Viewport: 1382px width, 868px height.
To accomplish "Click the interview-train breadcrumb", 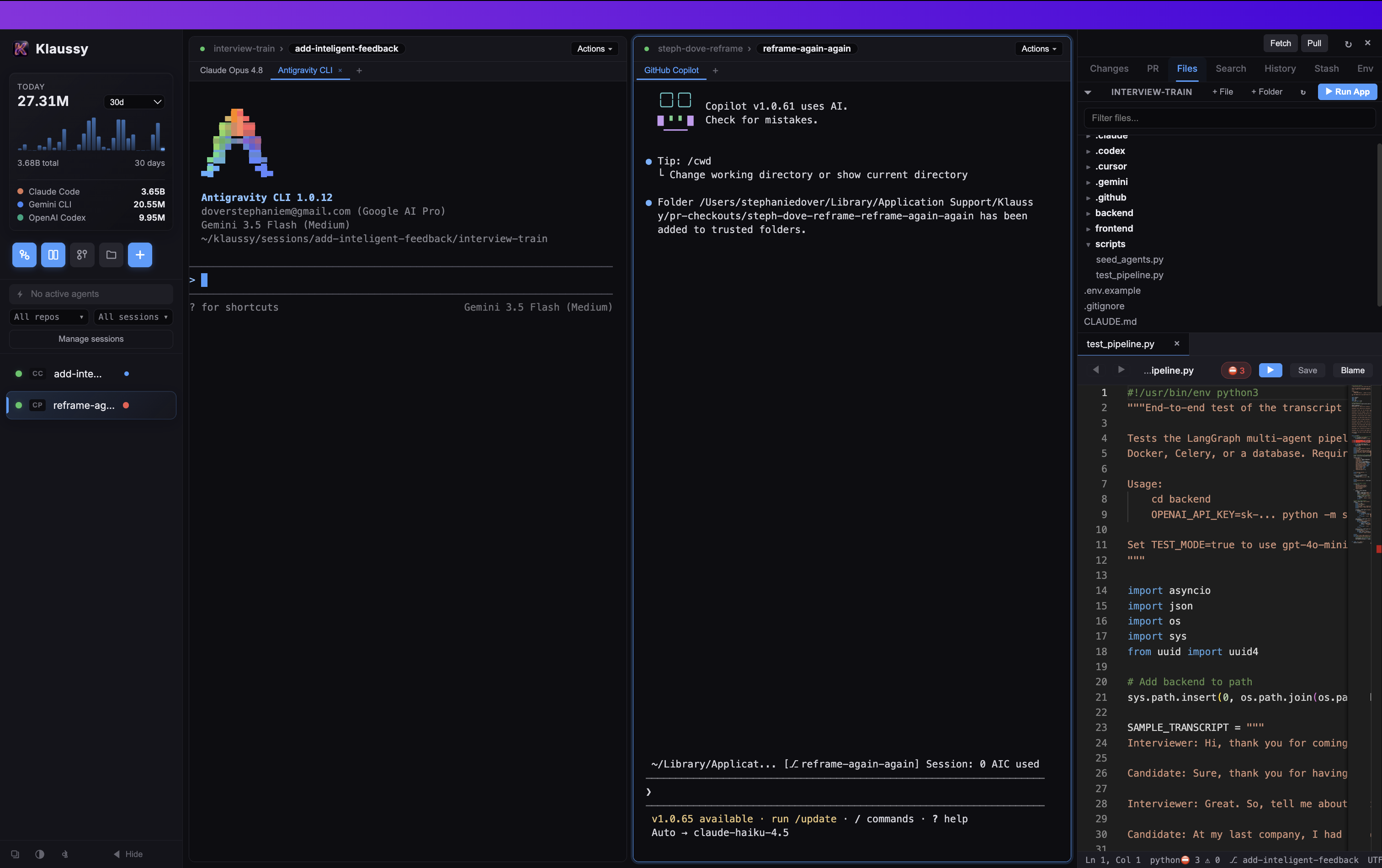I will tap(244, 49).
